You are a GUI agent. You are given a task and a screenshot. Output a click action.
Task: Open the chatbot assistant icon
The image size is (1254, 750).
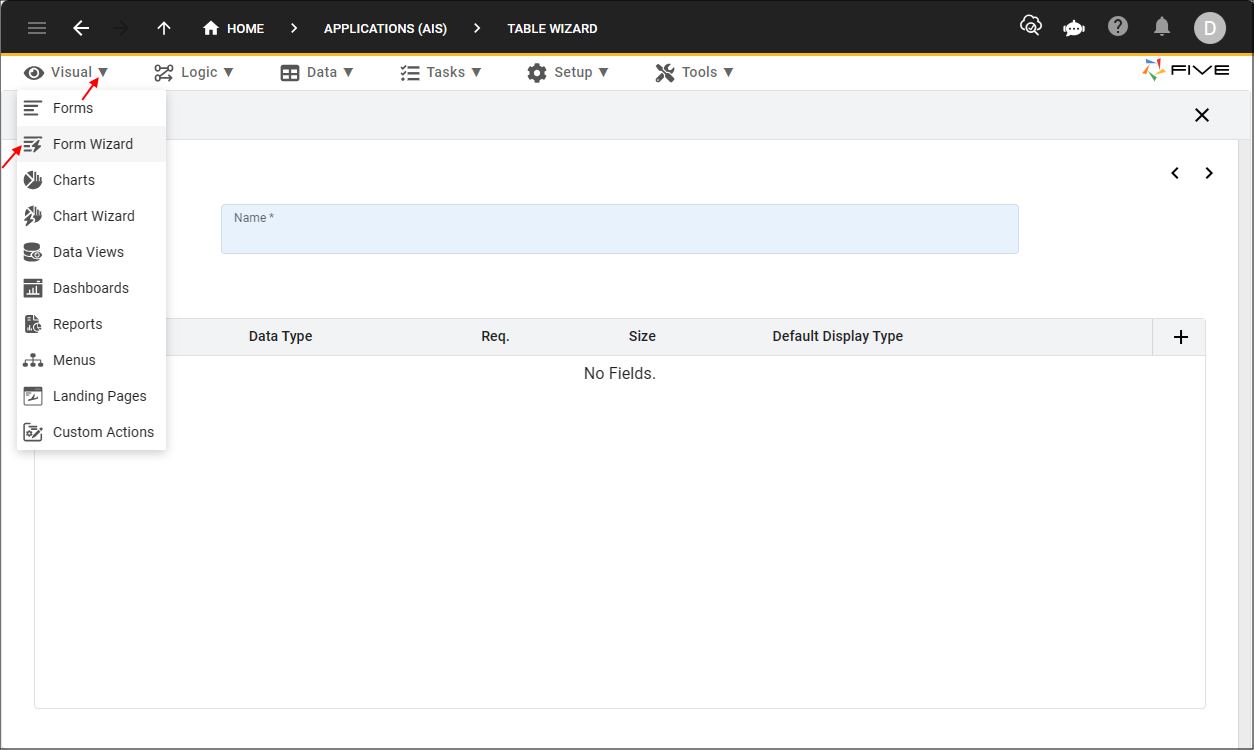[x=1074, y=28]
